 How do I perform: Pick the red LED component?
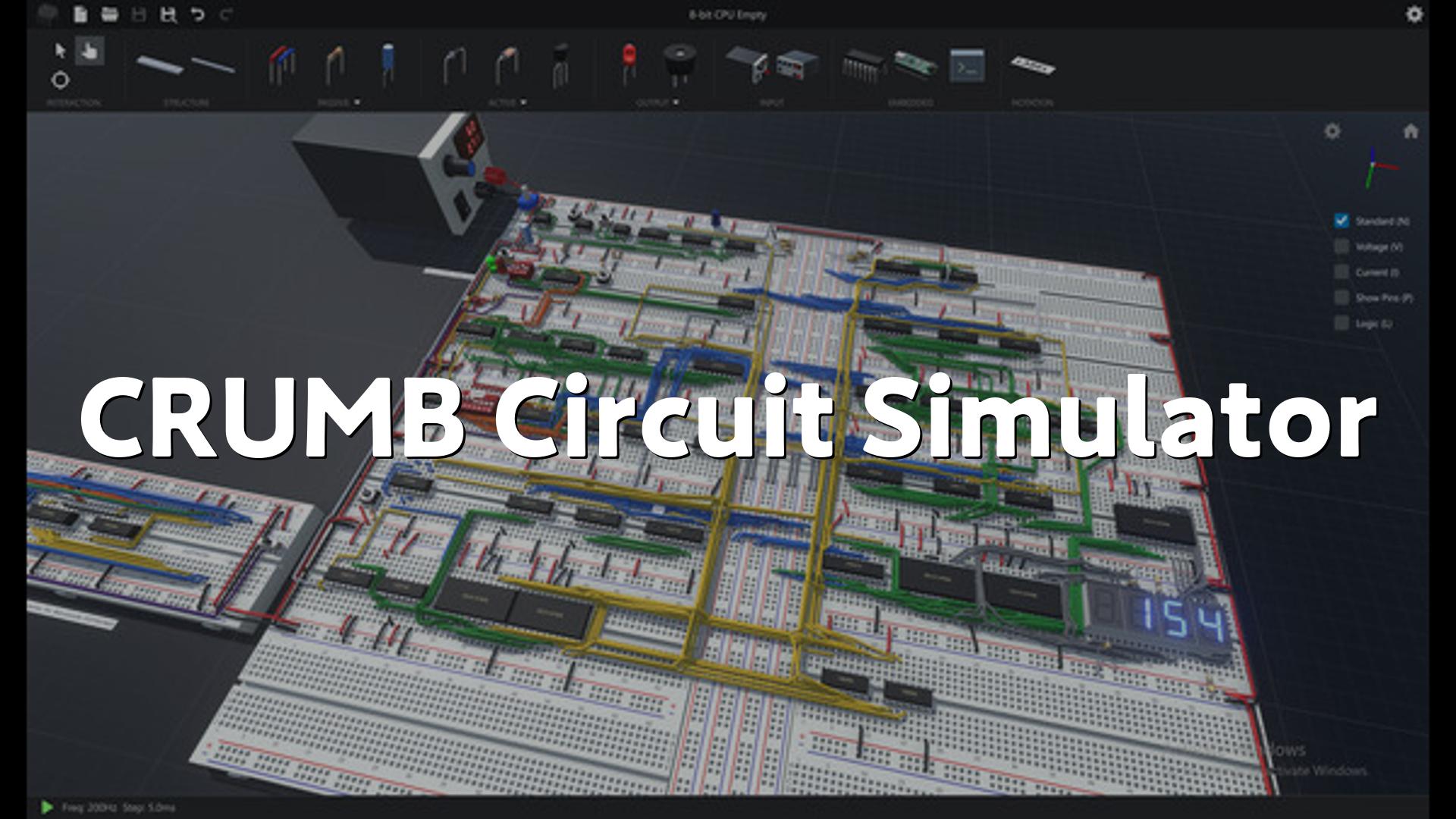(629, 63)
